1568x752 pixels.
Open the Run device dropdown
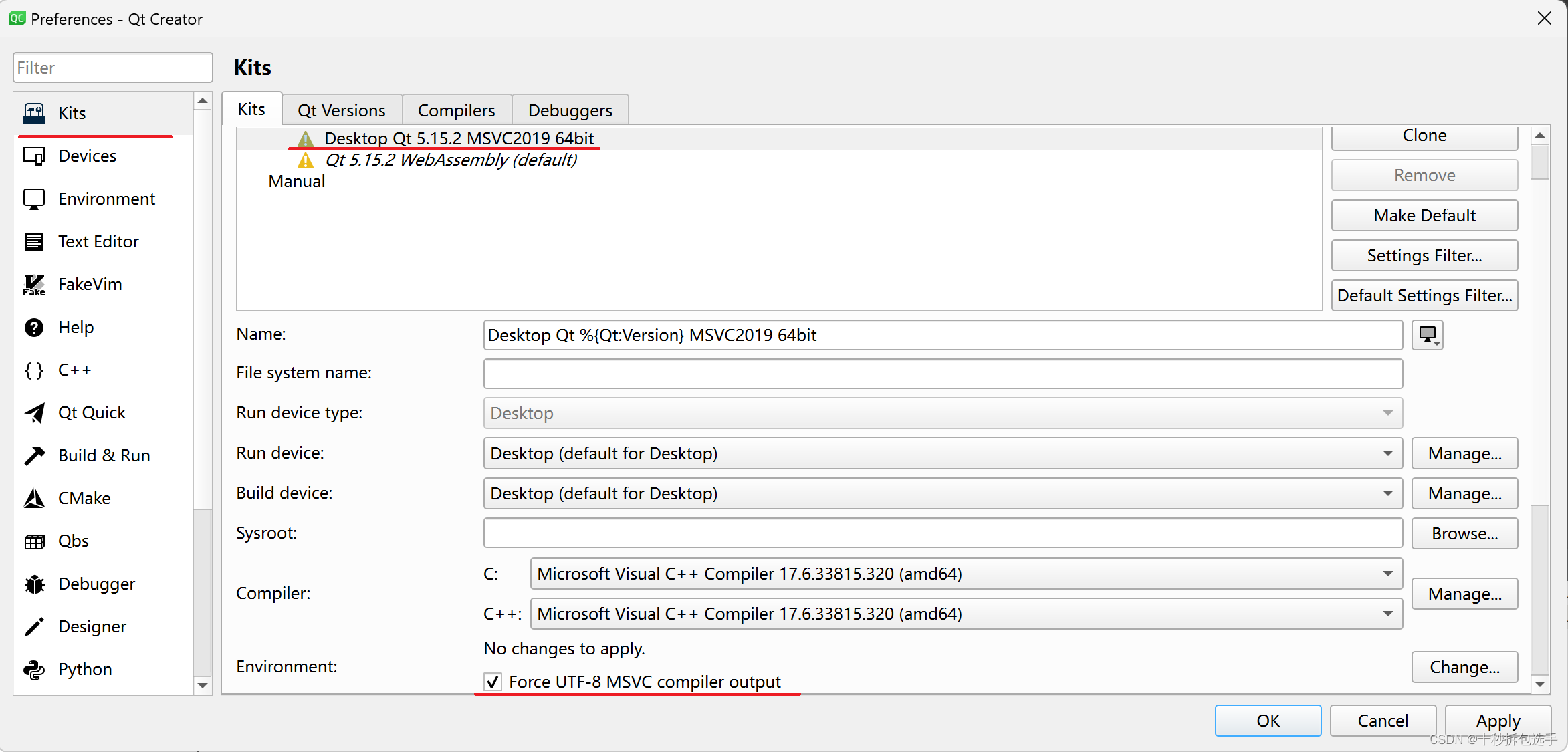(x=943, y=453)
